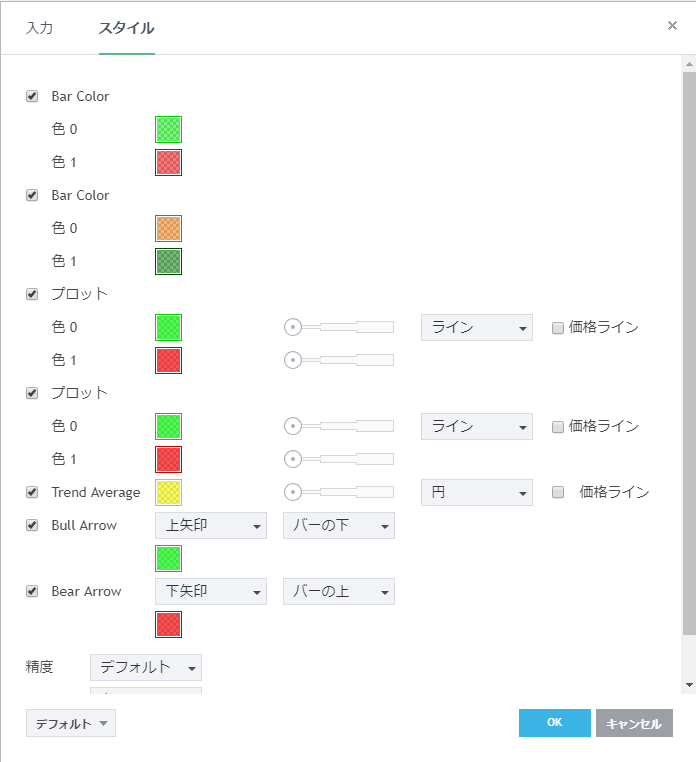Toggle the Bear Arrow checkbox
The height and width of the screenshot is (762, 696).
[x=32, y=591]
